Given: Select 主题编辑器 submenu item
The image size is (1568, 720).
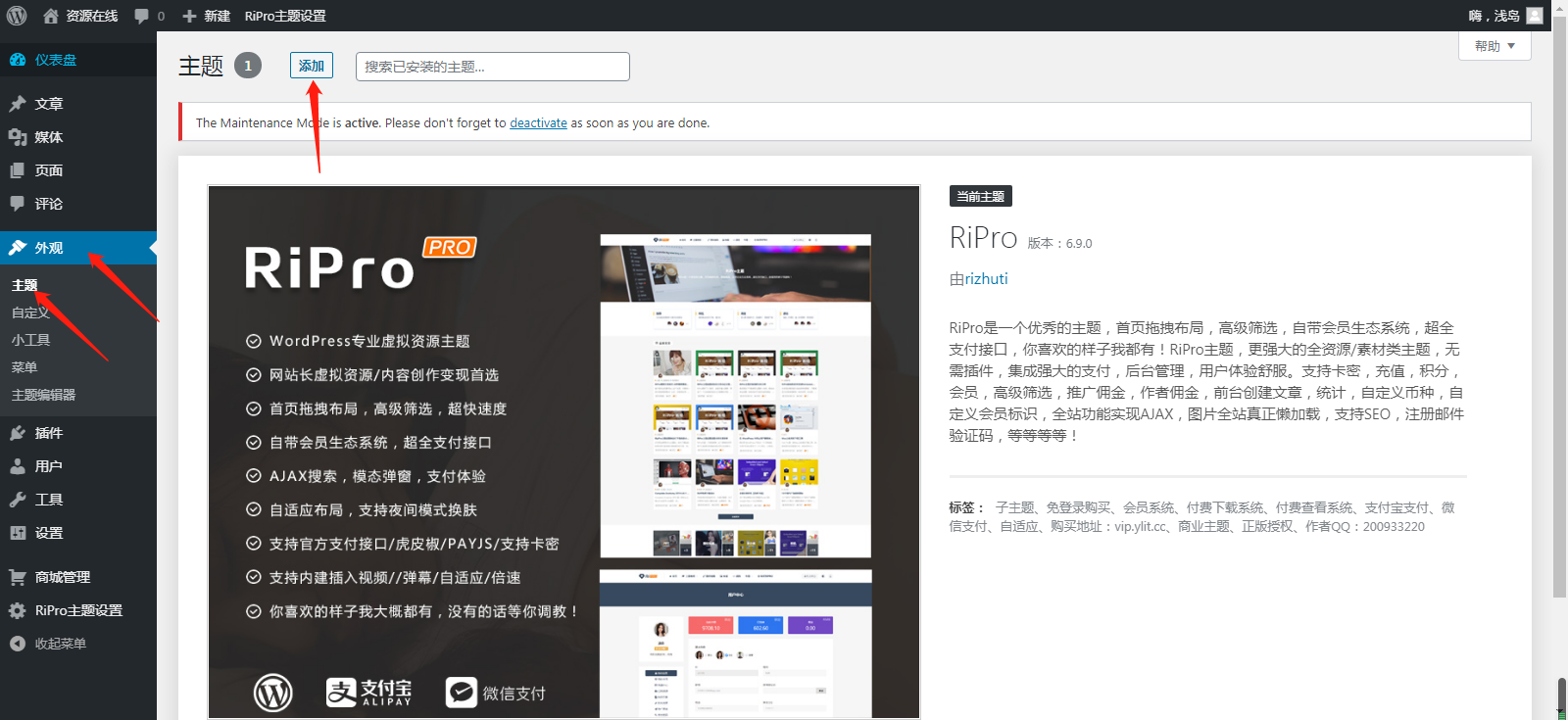Looking at the screenshot, I should pyautogui.click(x=43, y=395).
